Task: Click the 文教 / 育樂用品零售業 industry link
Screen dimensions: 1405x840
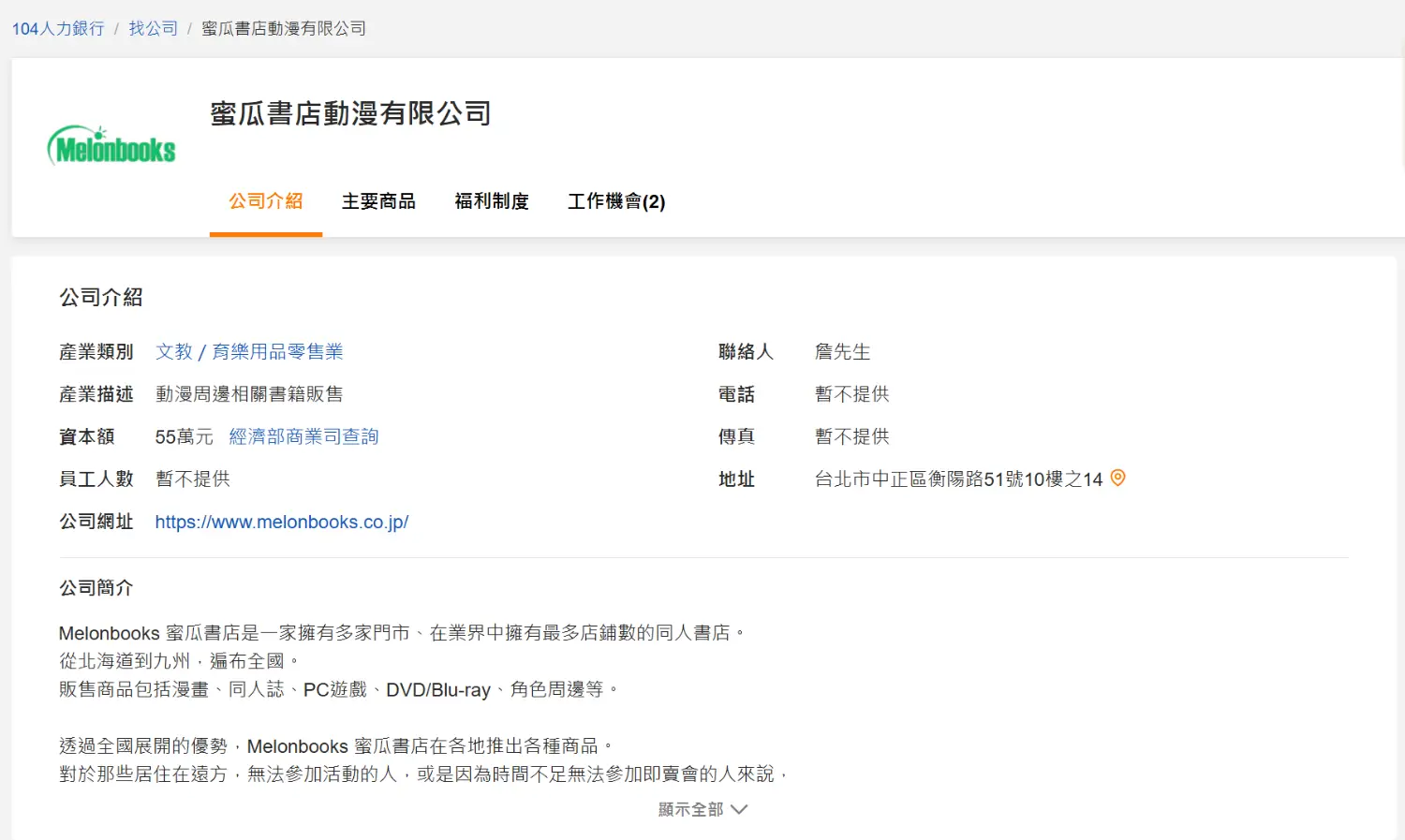Action: click(249, 352)
